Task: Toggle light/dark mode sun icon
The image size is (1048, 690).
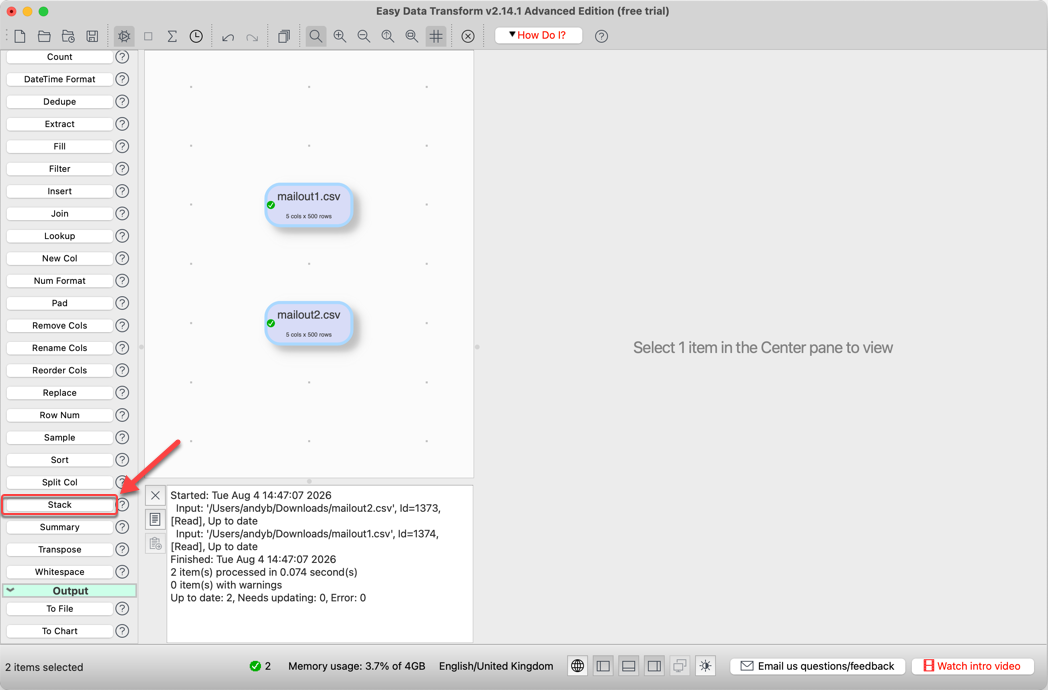Action: pos(706,666)
